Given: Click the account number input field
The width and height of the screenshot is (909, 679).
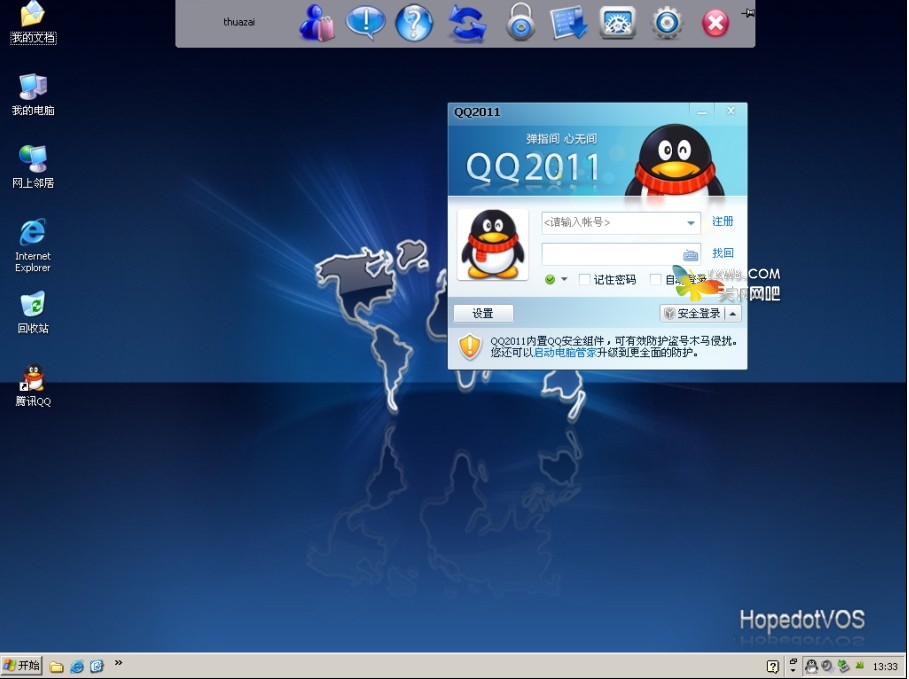Looking at the screenshot, I should coord(621,223).
